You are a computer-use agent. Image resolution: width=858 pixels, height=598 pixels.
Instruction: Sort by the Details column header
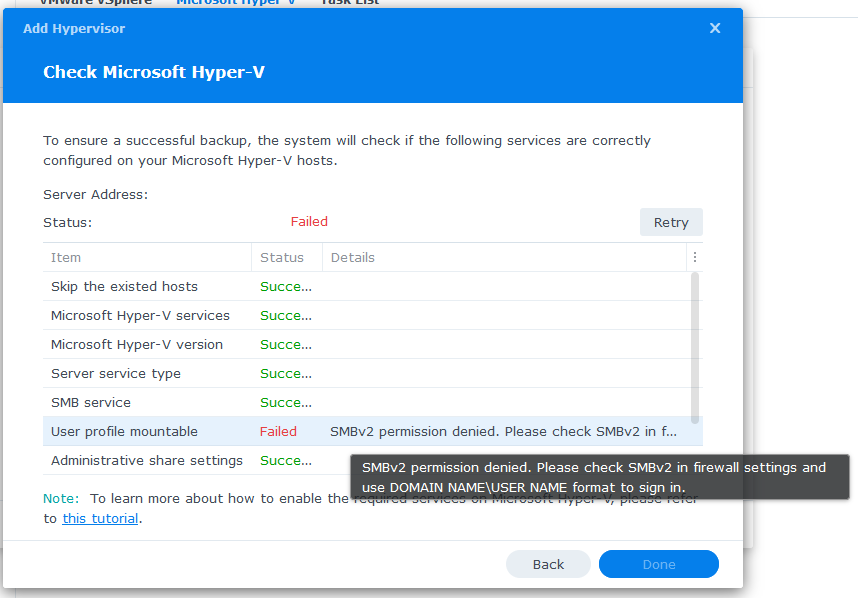point(504,257)
